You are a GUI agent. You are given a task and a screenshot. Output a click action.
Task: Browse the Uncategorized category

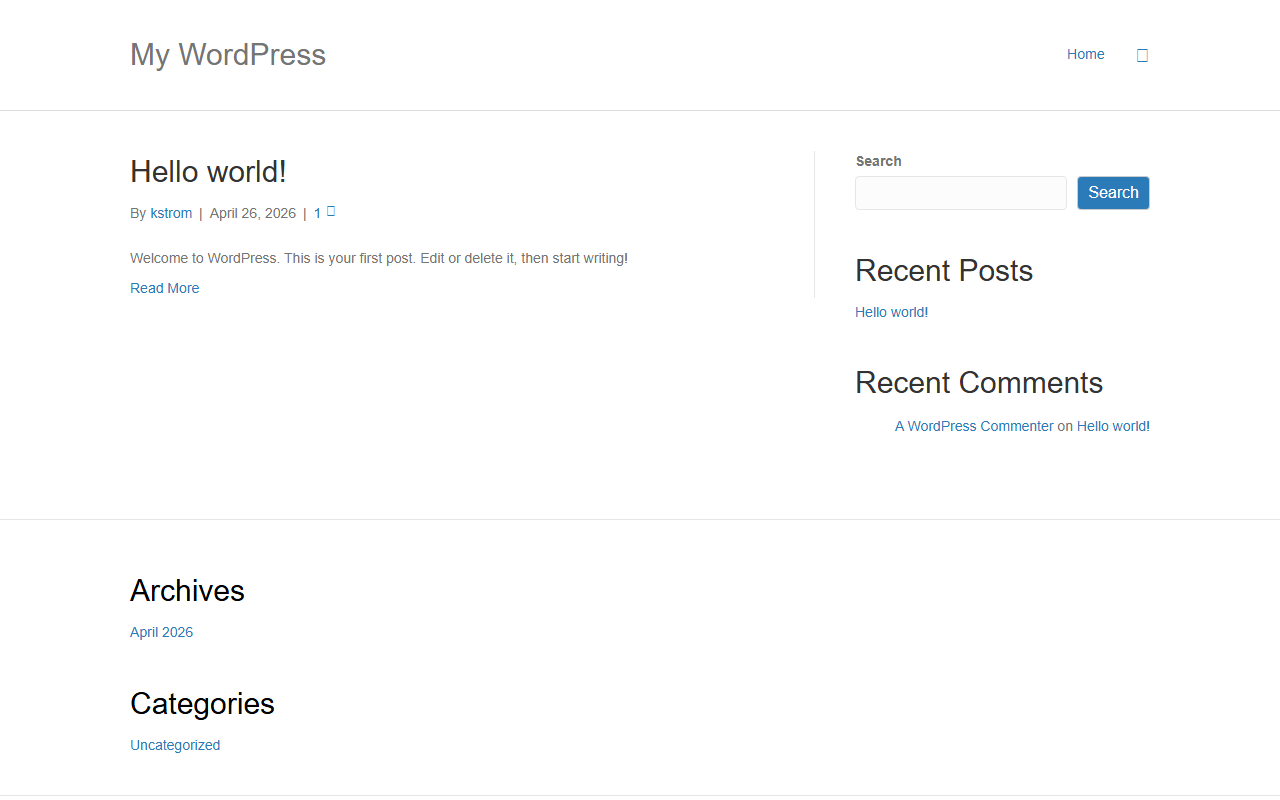pos(175,745)
